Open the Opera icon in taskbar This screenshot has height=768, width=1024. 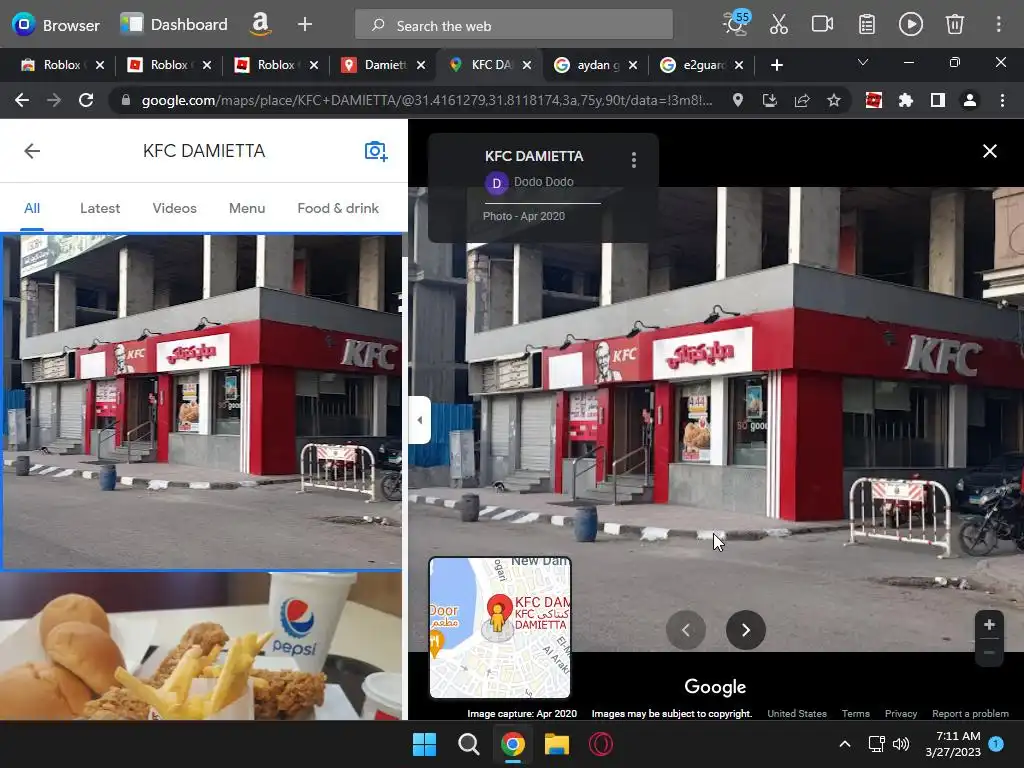point(601,744)
